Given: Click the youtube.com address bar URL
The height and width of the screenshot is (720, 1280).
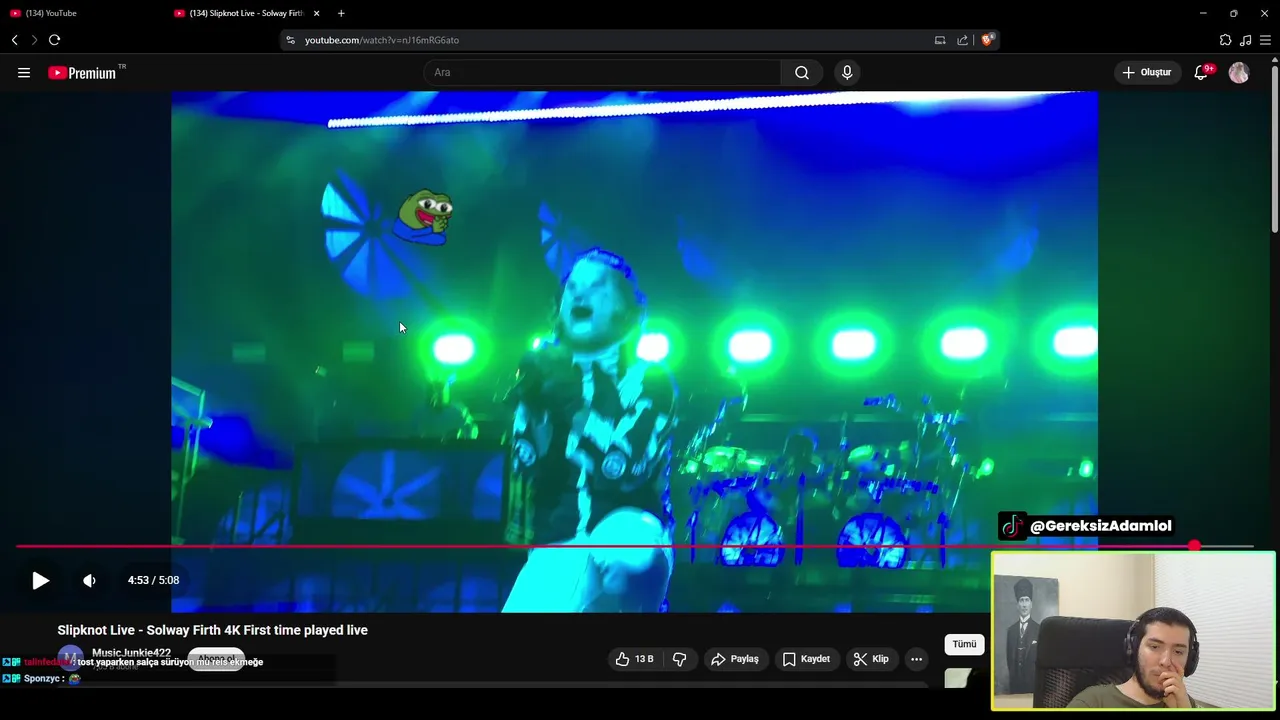Looking at the screenshot, I should (x=382, y=40).
